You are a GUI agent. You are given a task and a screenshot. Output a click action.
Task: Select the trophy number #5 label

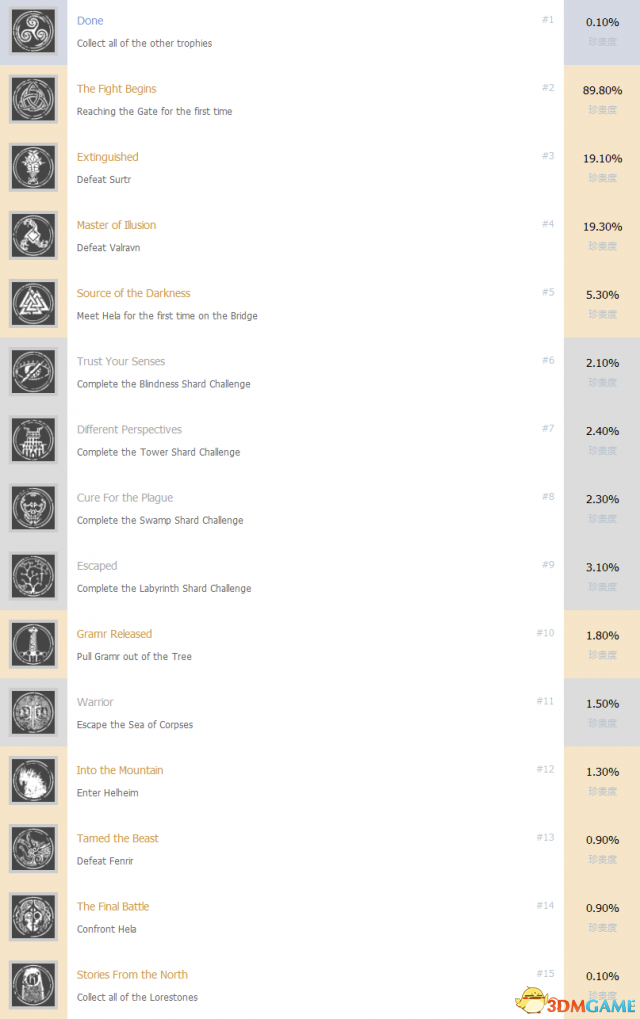click(548, 292)
